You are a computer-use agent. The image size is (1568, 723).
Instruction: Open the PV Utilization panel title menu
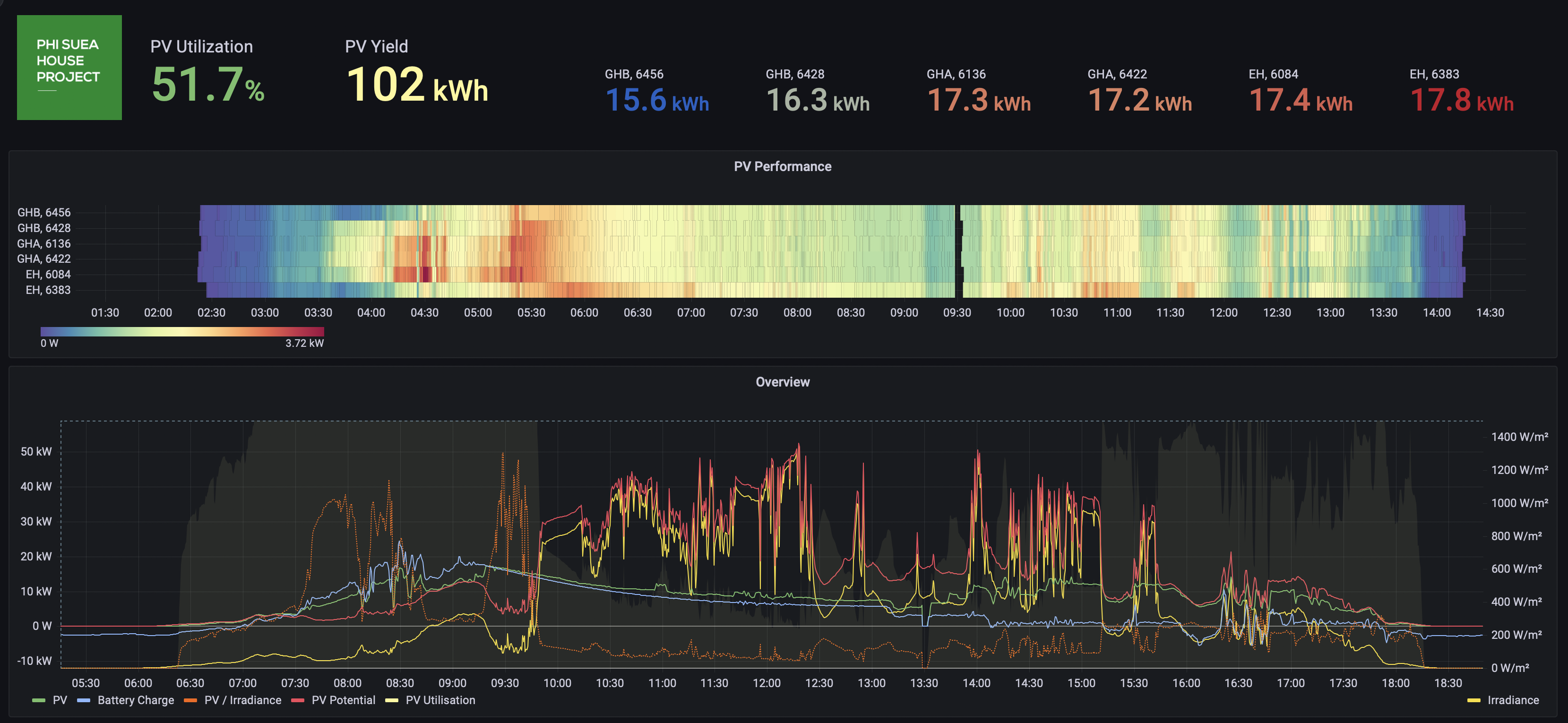(201, 47)
